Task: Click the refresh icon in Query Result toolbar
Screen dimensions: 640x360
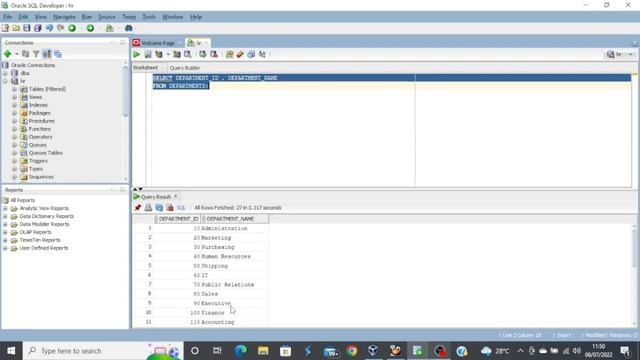Action: [159, 208]
